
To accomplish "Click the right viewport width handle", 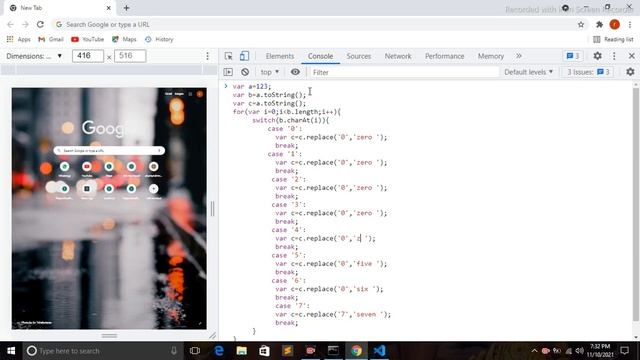I will [212, 209].
